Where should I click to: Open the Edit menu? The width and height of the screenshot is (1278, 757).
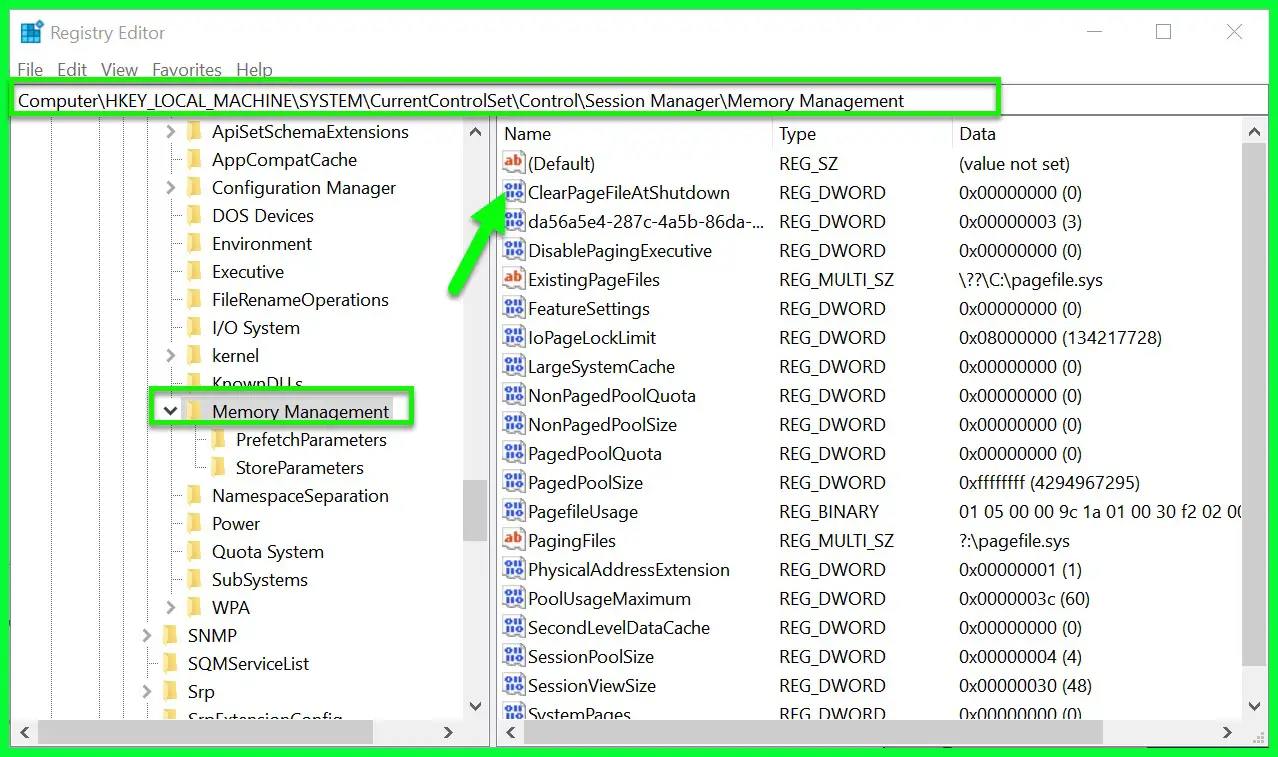click(x=72, y=69)
